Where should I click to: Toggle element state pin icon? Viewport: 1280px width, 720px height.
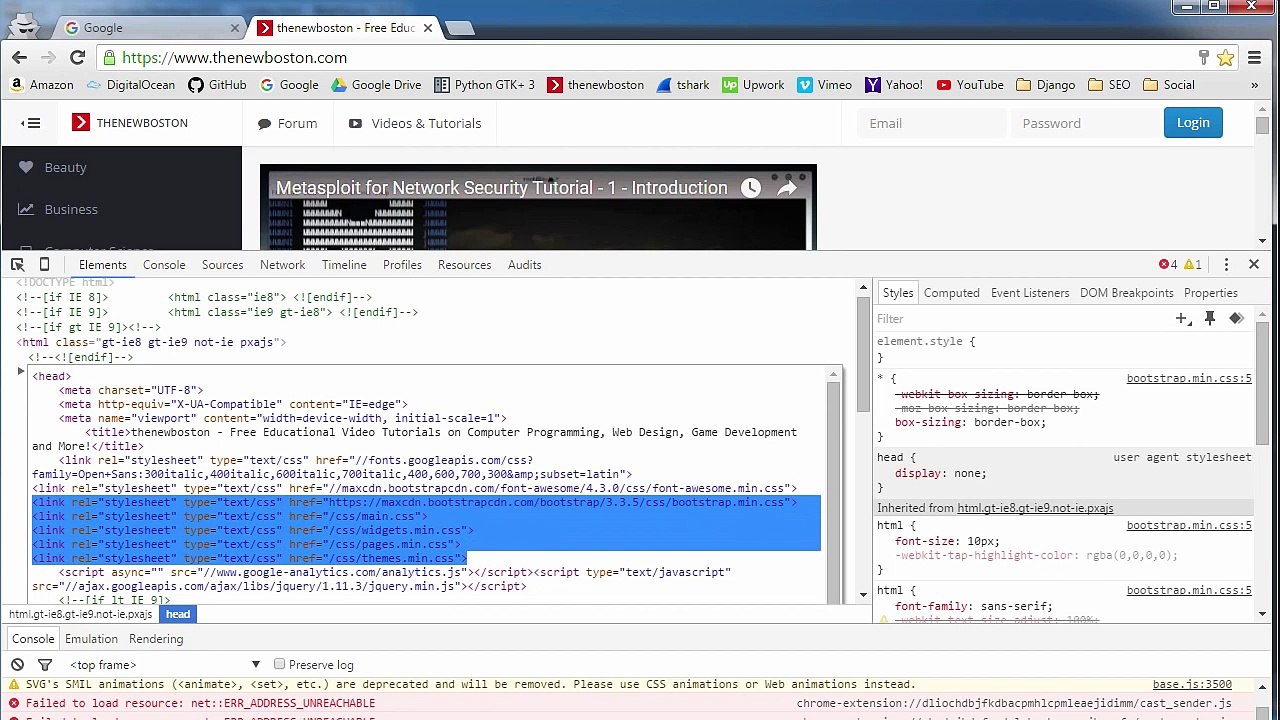pyautogui.click(x=1209, y=319)
